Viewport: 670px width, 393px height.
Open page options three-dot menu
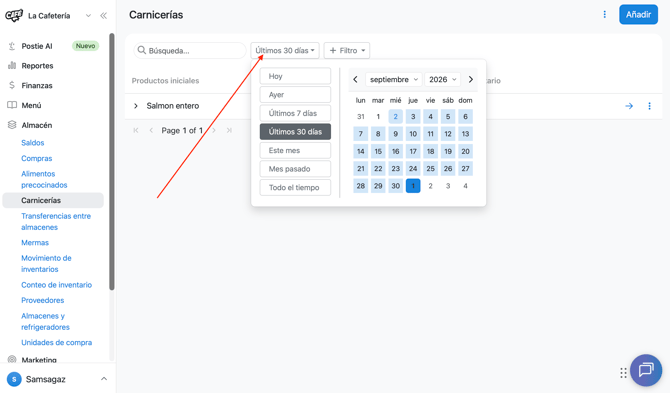[x=605, y=15]
